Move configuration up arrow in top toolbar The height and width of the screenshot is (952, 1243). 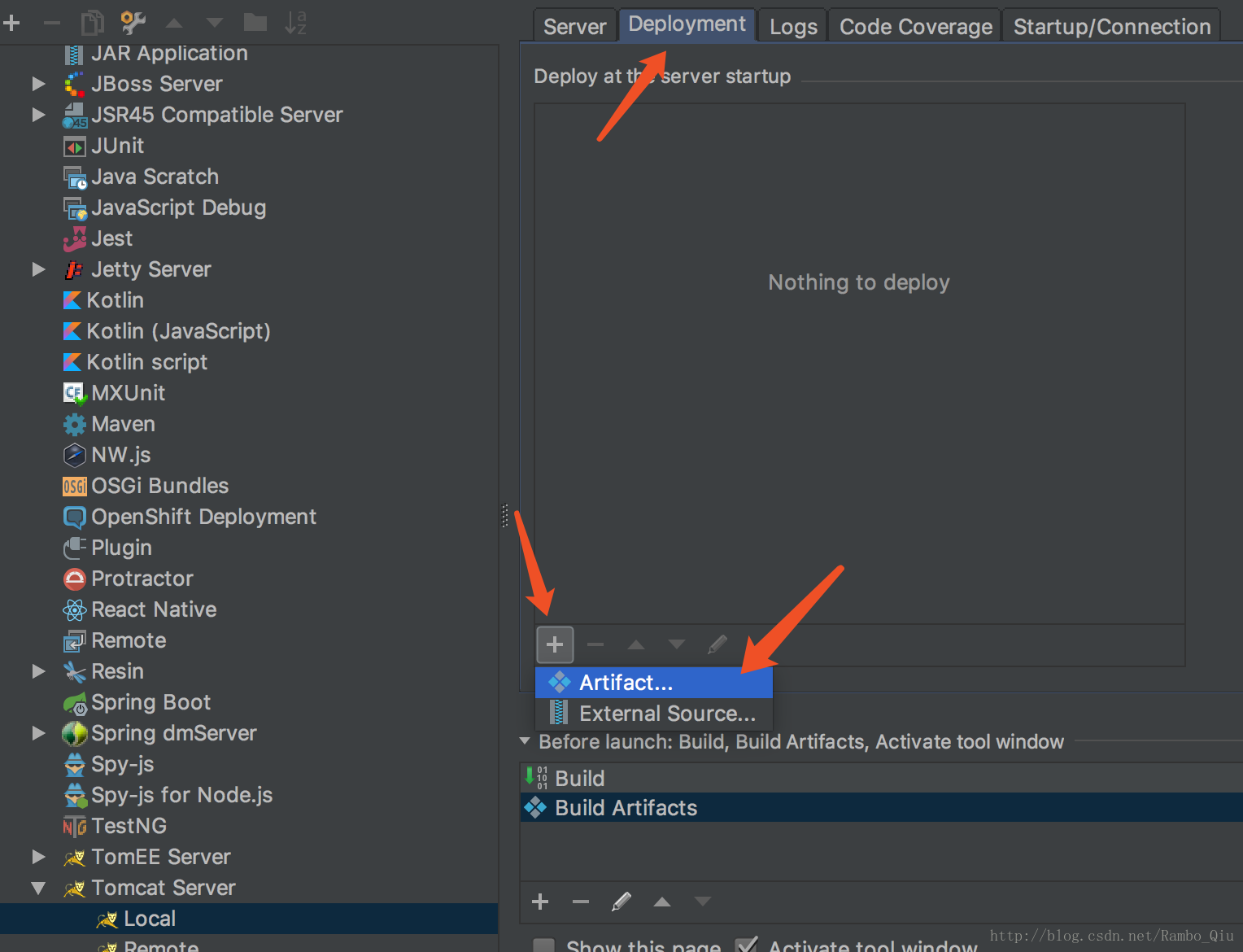click(x=174, y=23)
